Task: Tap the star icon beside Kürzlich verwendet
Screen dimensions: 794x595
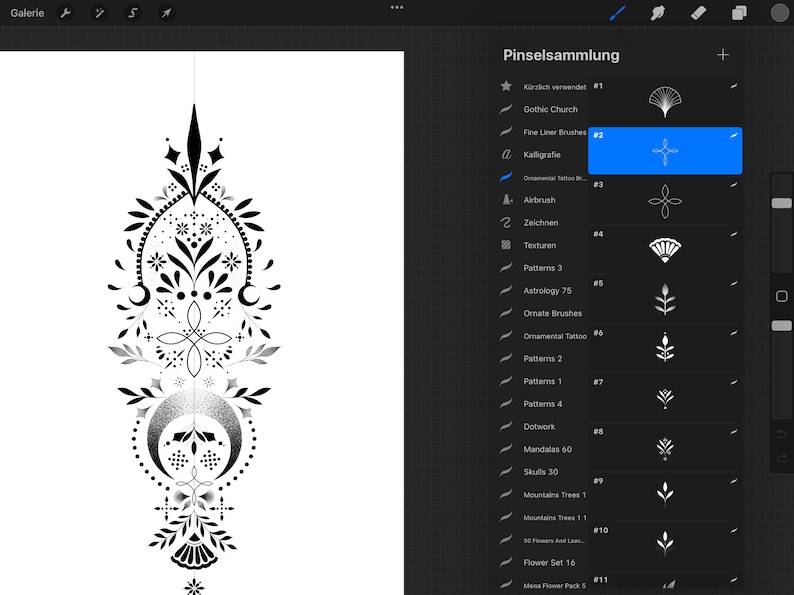Action: tap(506, 86)
